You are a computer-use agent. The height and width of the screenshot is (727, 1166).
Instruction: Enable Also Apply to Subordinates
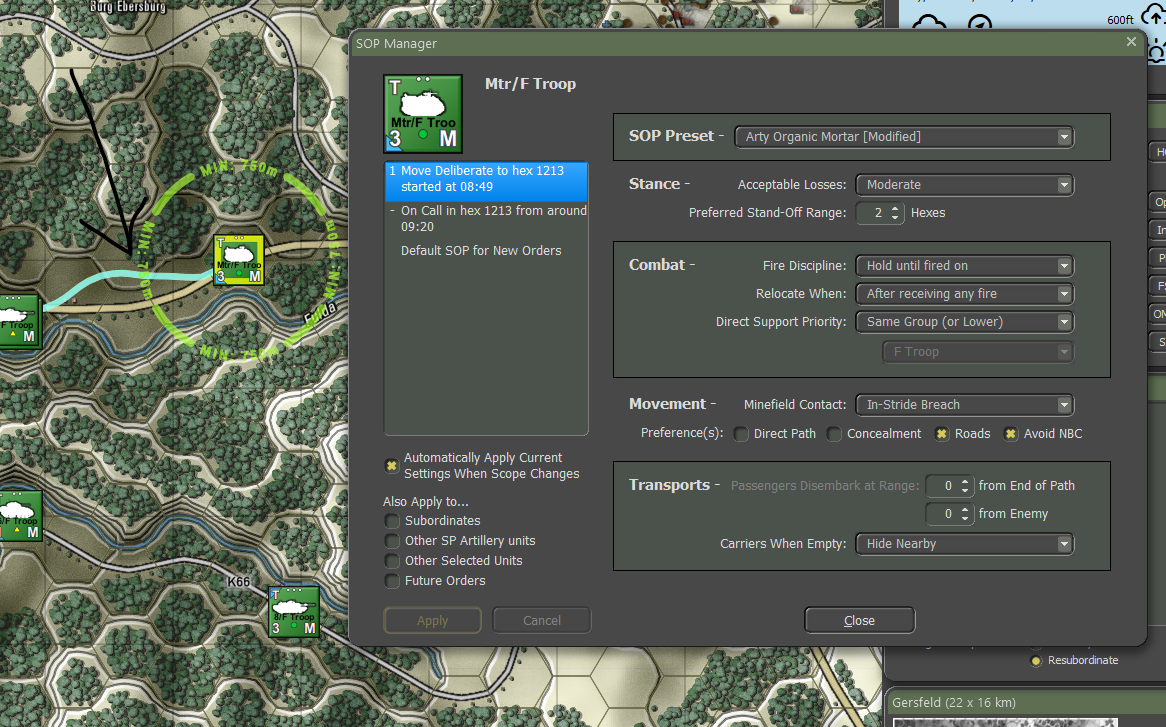click(392, 520)
